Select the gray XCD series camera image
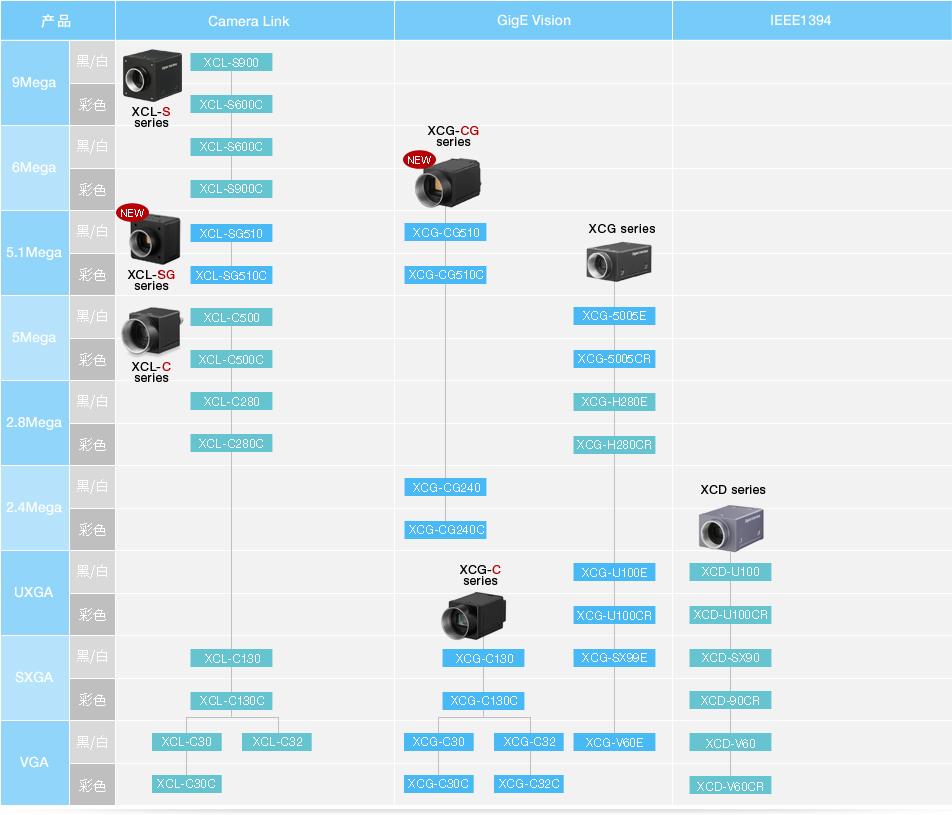The image size is (952, 815). click(x=732, y=528)
